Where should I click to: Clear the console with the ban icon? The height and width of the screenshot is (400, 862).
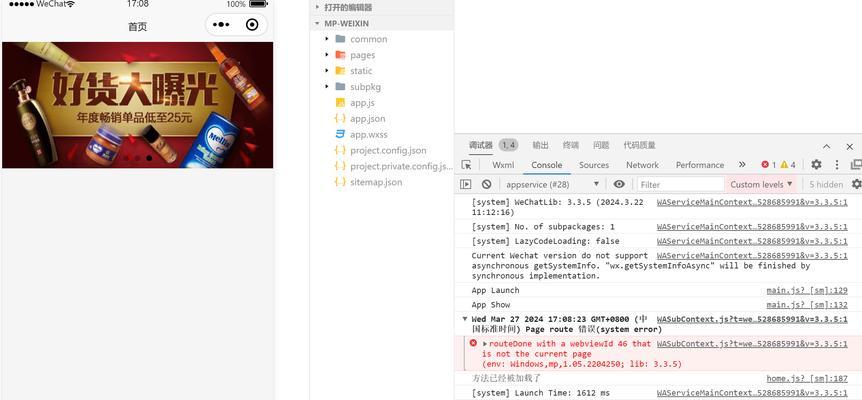click(487, 185)
